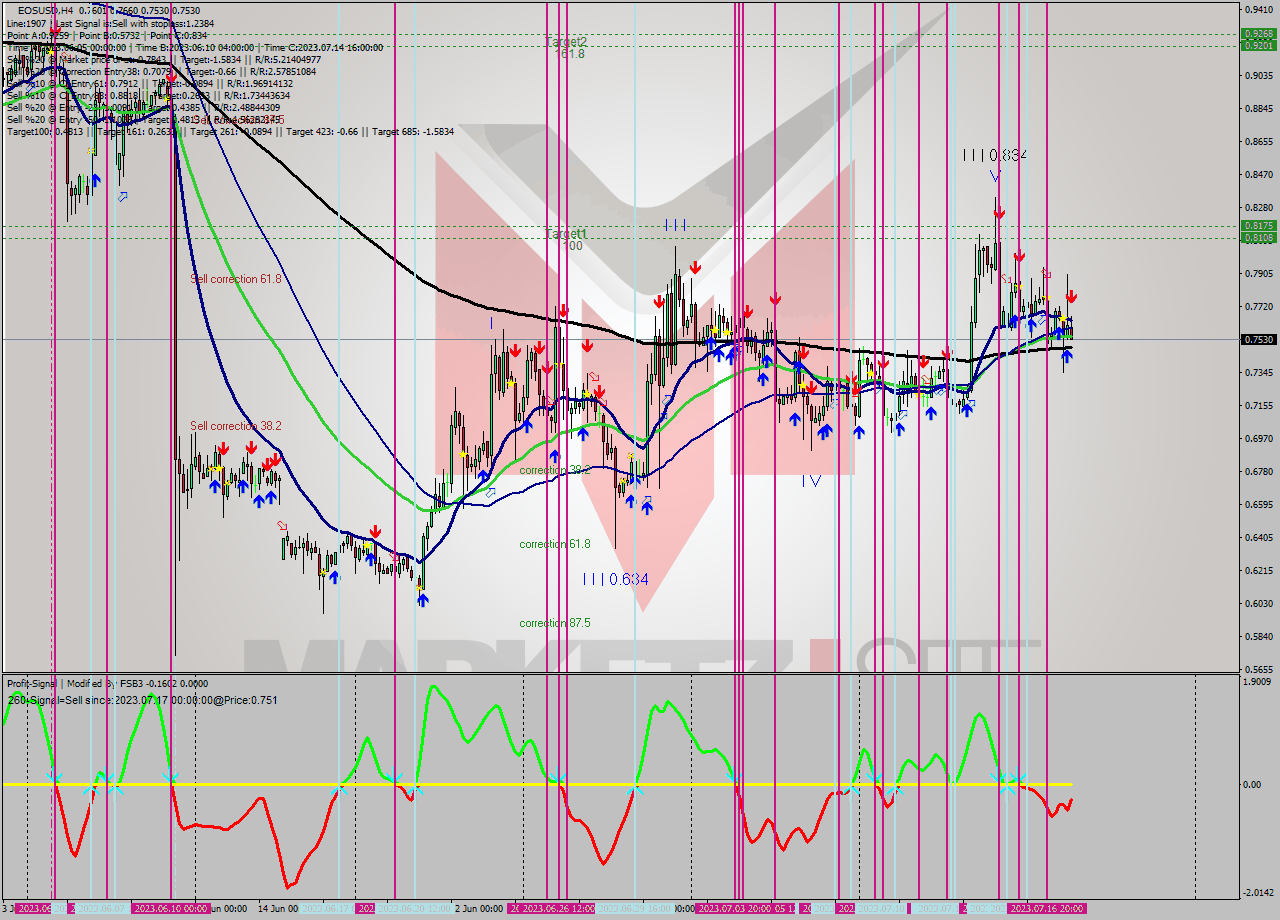Click the 0.8845 price axis value
Viewport: 1280px width, 920px height.
(x=1258, y=108)
